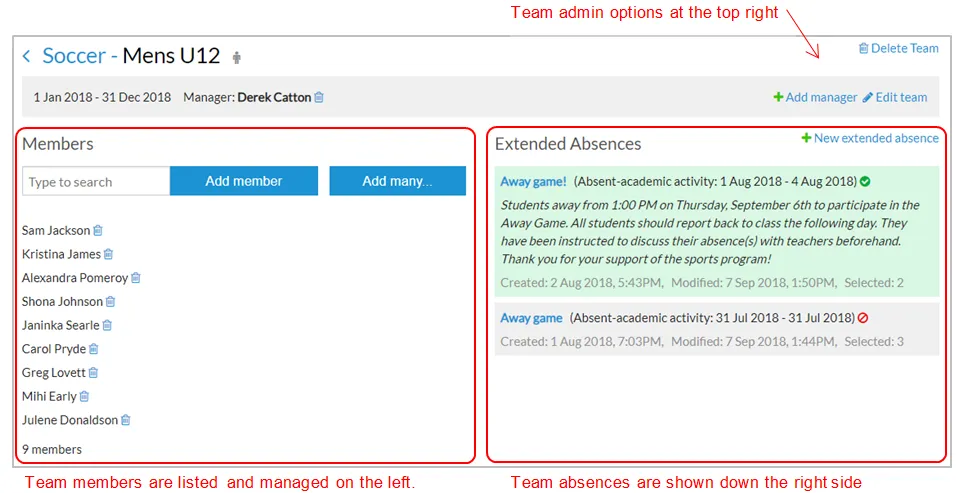This screenshot has height=493, width=956.
Task: Click 'Modified: 7 Sep 2018, 1:50PM' text
Action: point(754,283)
